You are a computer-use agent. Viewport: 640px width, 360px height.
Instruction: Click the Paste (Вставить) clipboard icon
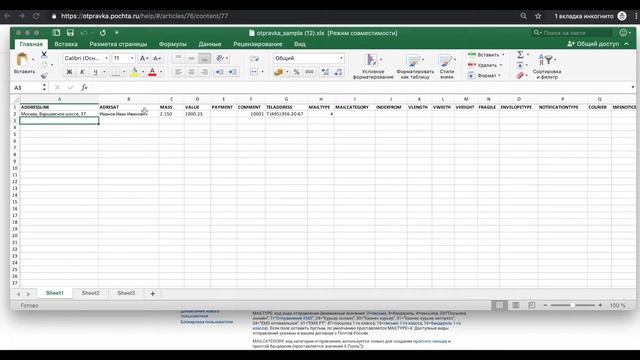click(x=22, y=59)
